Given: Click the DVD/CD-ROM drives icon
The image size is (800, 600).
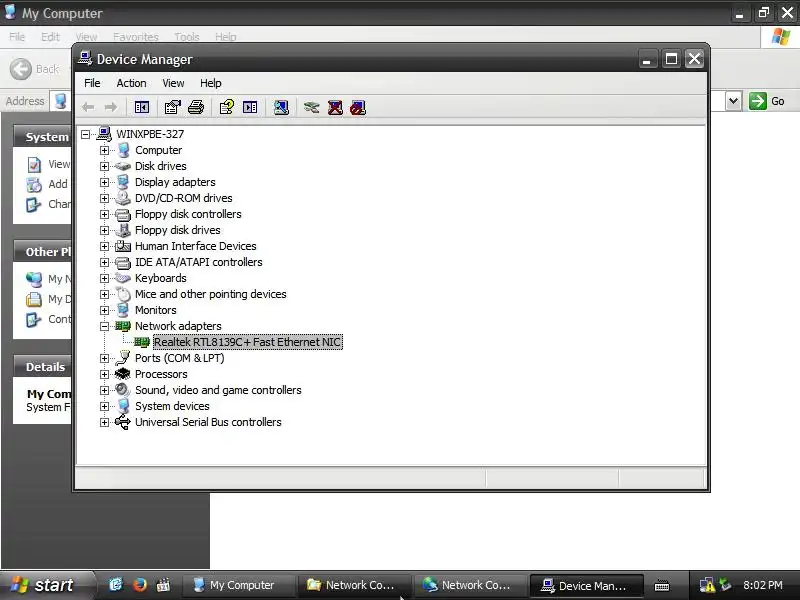Looking at the screenshot, I should tap(122, 198).
